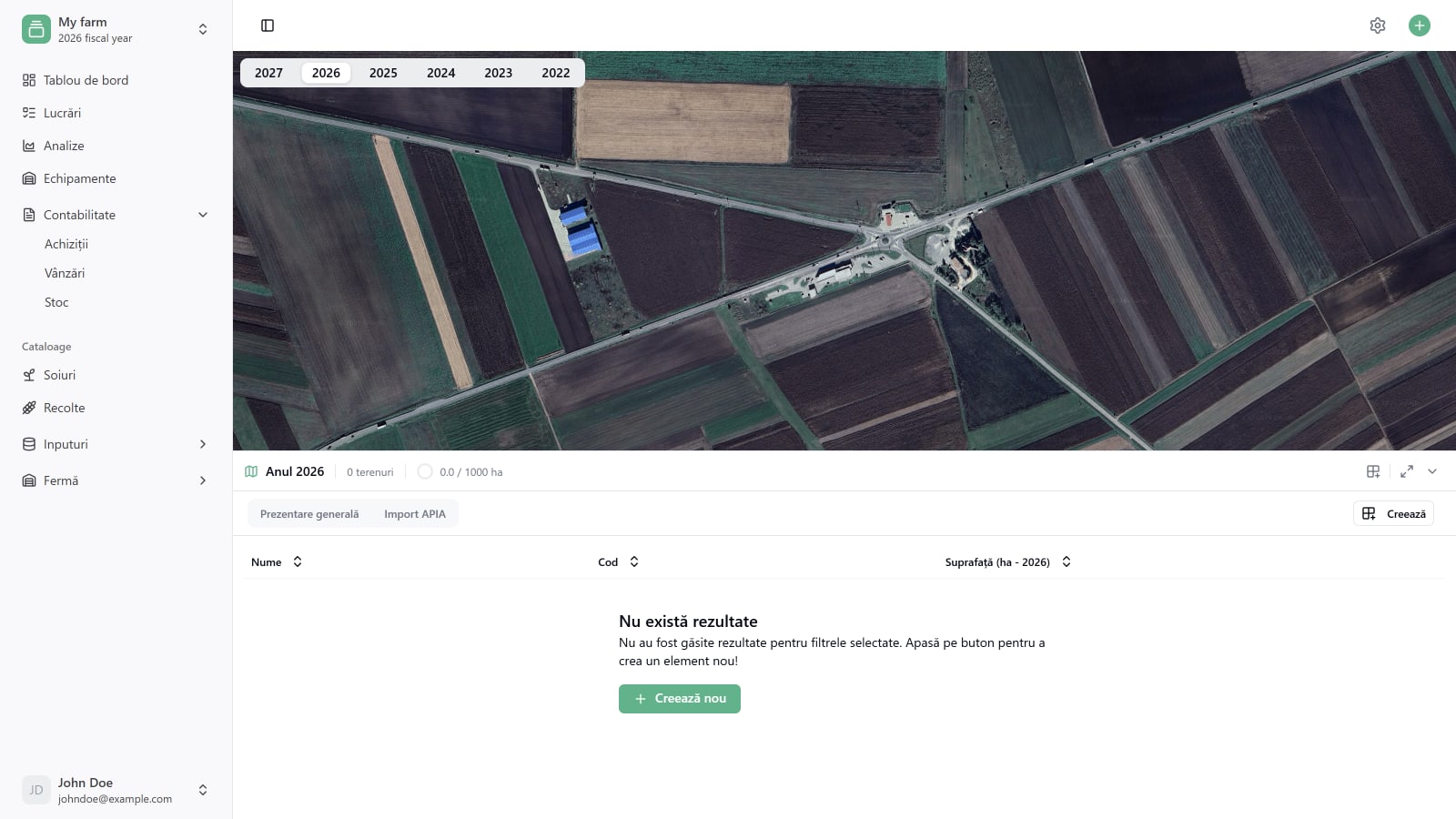
Task: Open the Import APIA tab
Action: click(x=415, y=514)
